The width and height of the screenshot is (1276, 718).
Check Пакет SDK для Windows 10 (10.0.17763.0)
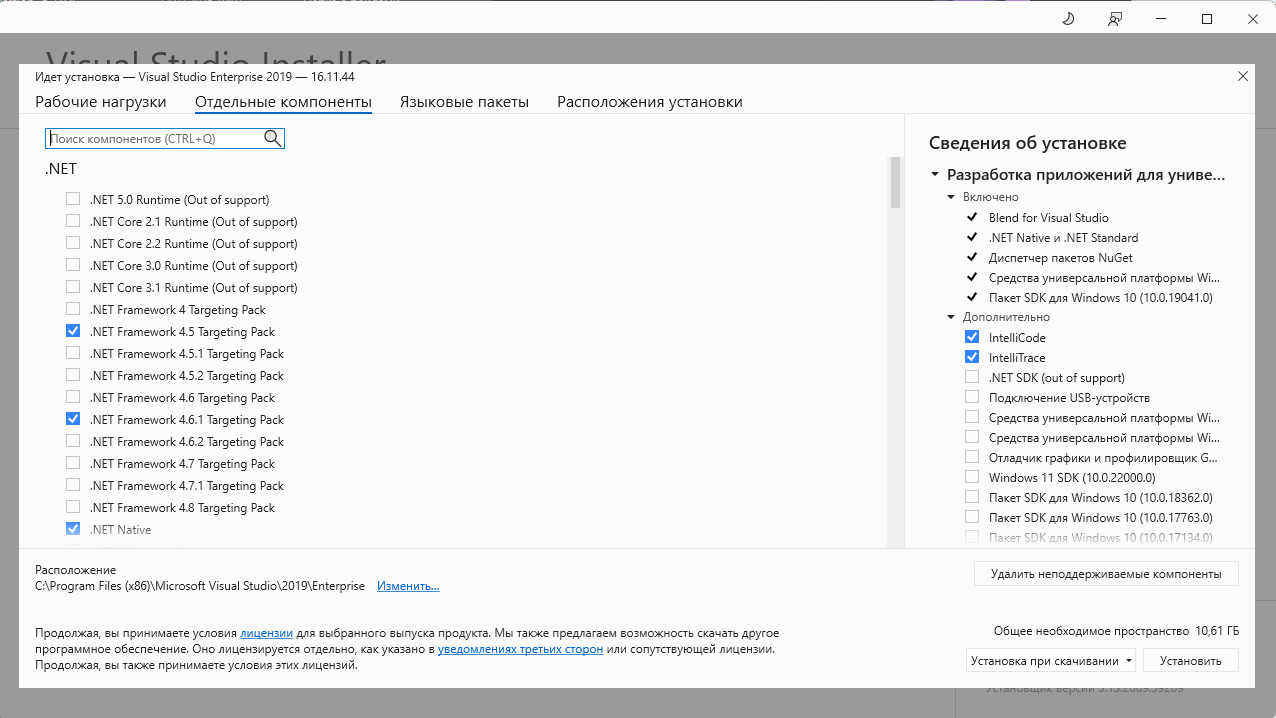point(972,517)
